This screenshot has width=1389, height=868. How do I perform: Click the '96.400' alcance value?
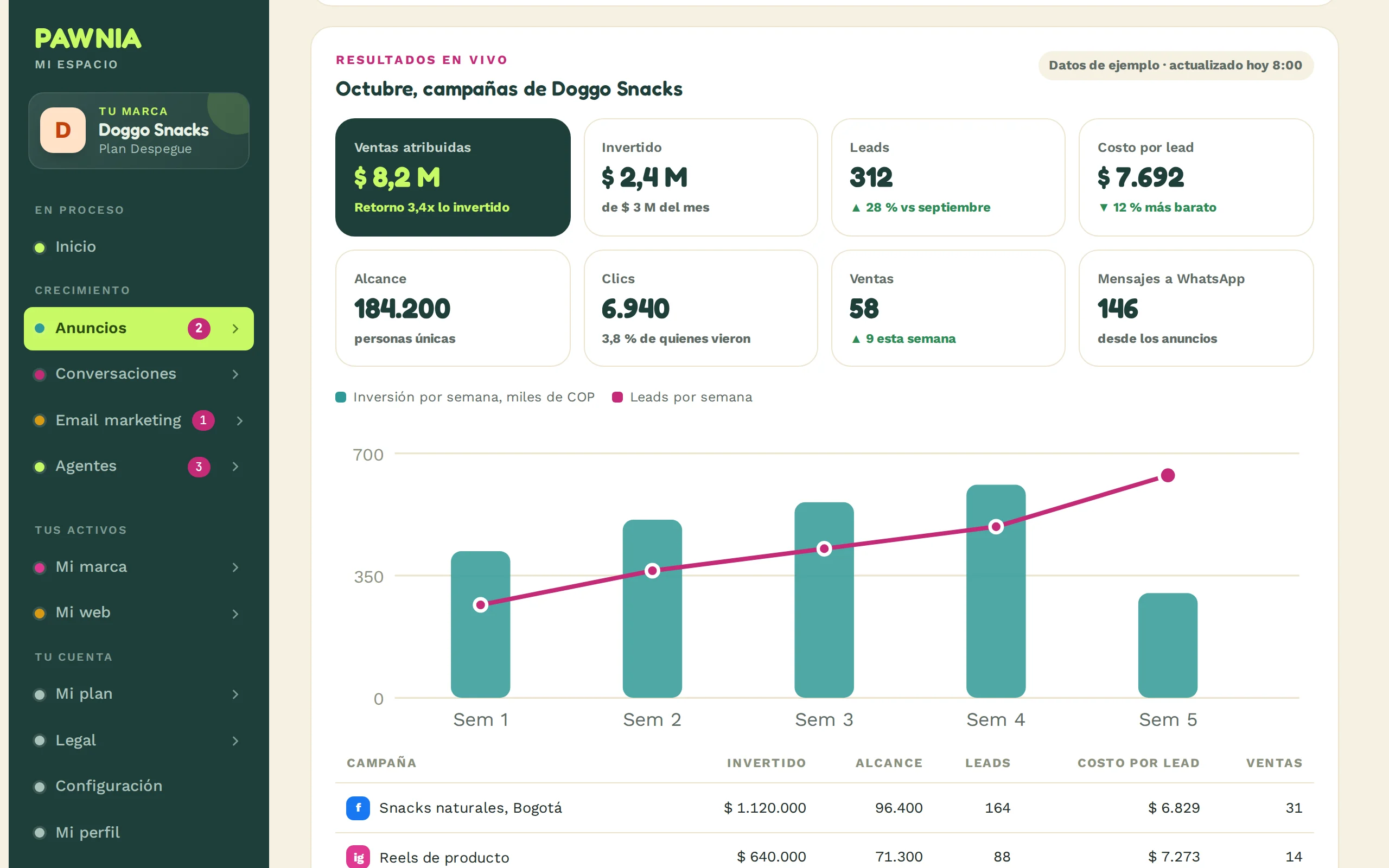click(899, 808)
